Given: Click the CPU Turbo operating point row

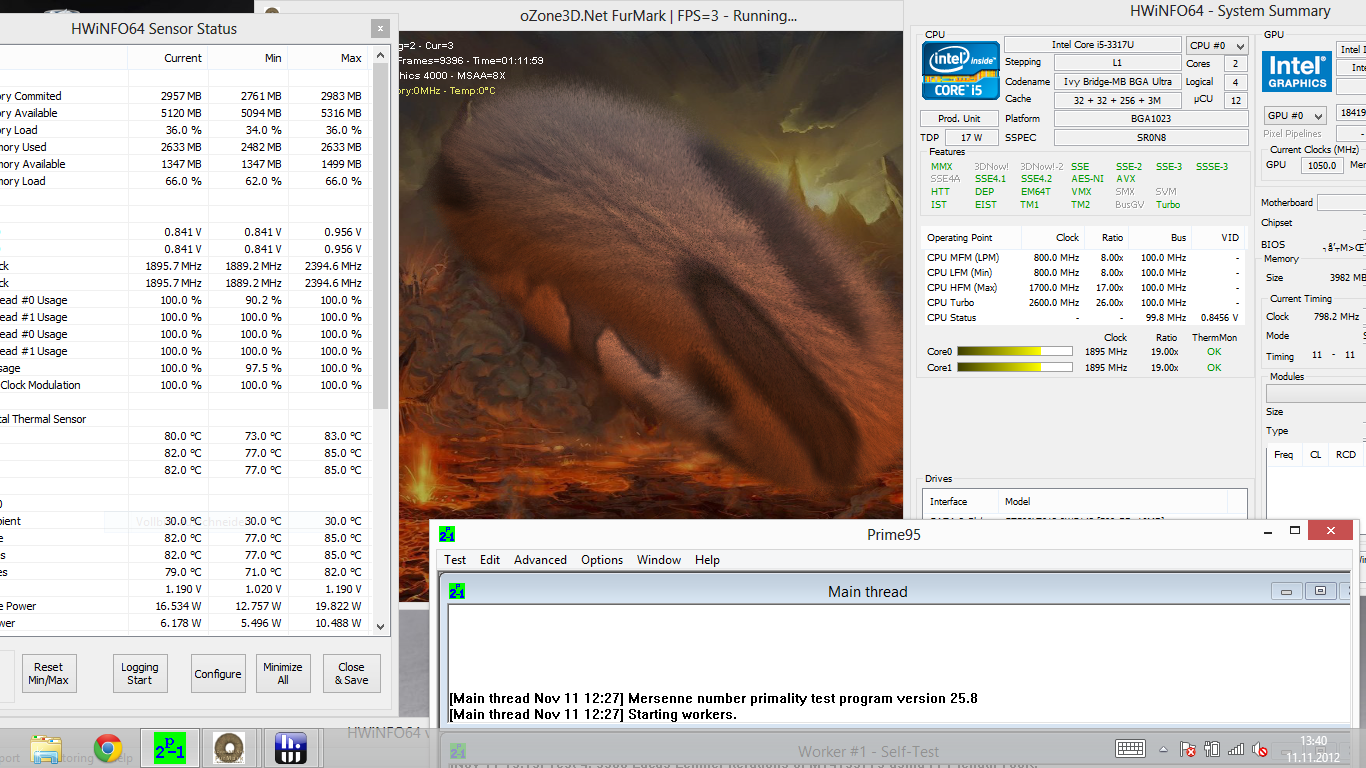Looking at the screenshot, I should pyautogui.click(x=1085, y=303).
